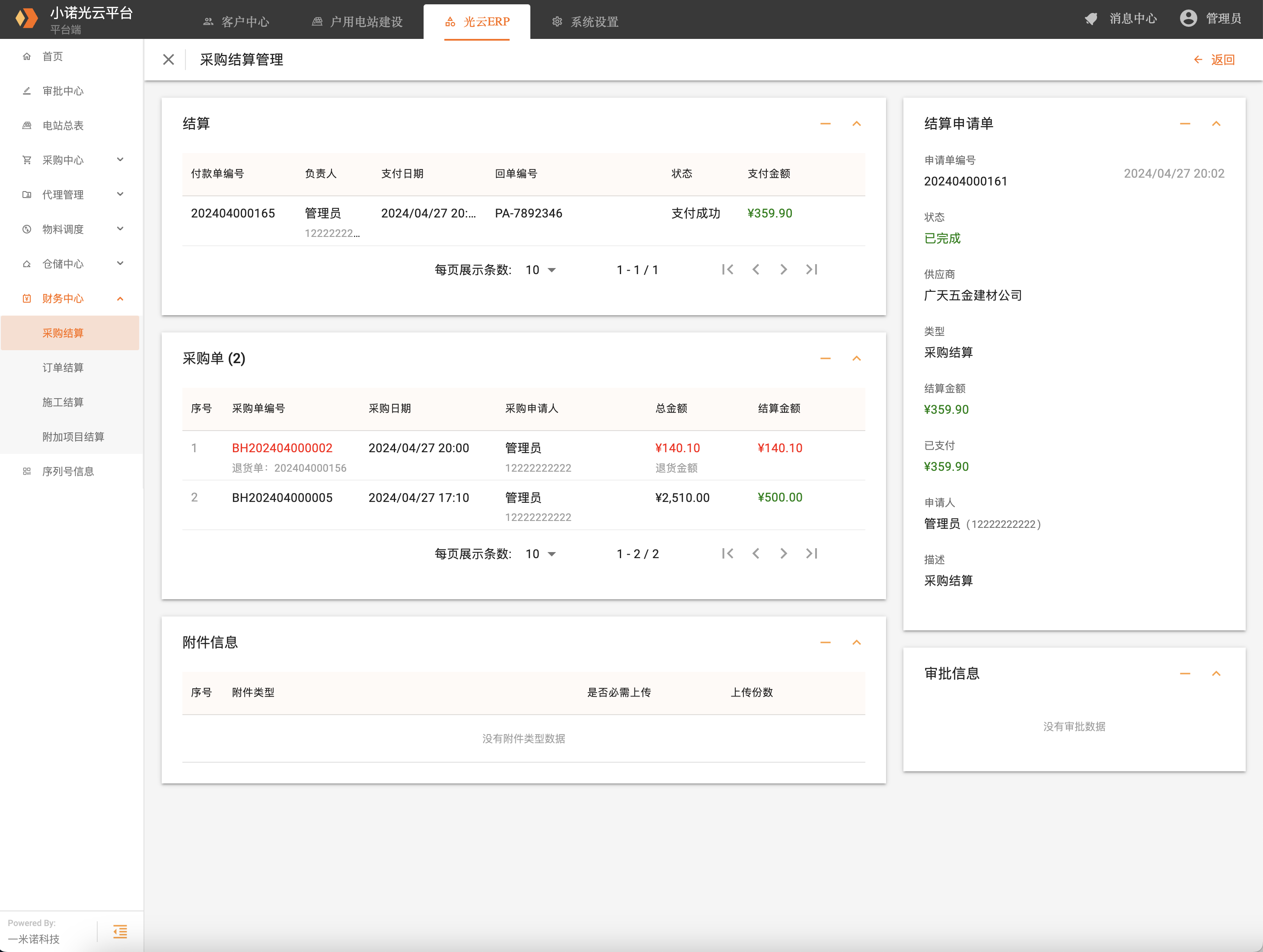The height and width of the screenshot is (952, 1263).
Task: Open rows-per-page dropdown in 采购单 table
Action: click(x=541, y=554)
